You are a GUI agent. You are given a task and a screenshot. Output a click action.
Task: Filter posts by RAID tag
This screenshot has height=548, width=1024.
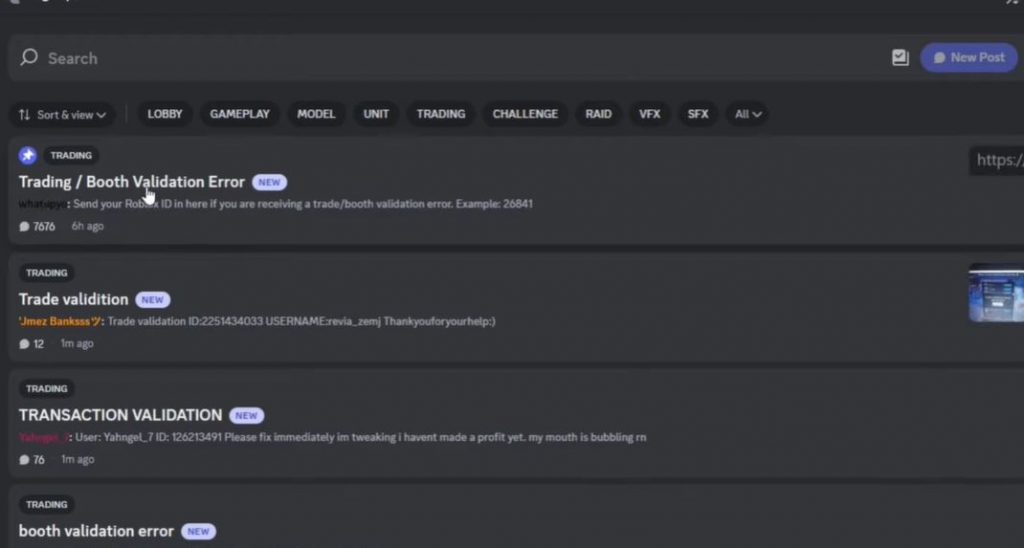click(598, 114)
